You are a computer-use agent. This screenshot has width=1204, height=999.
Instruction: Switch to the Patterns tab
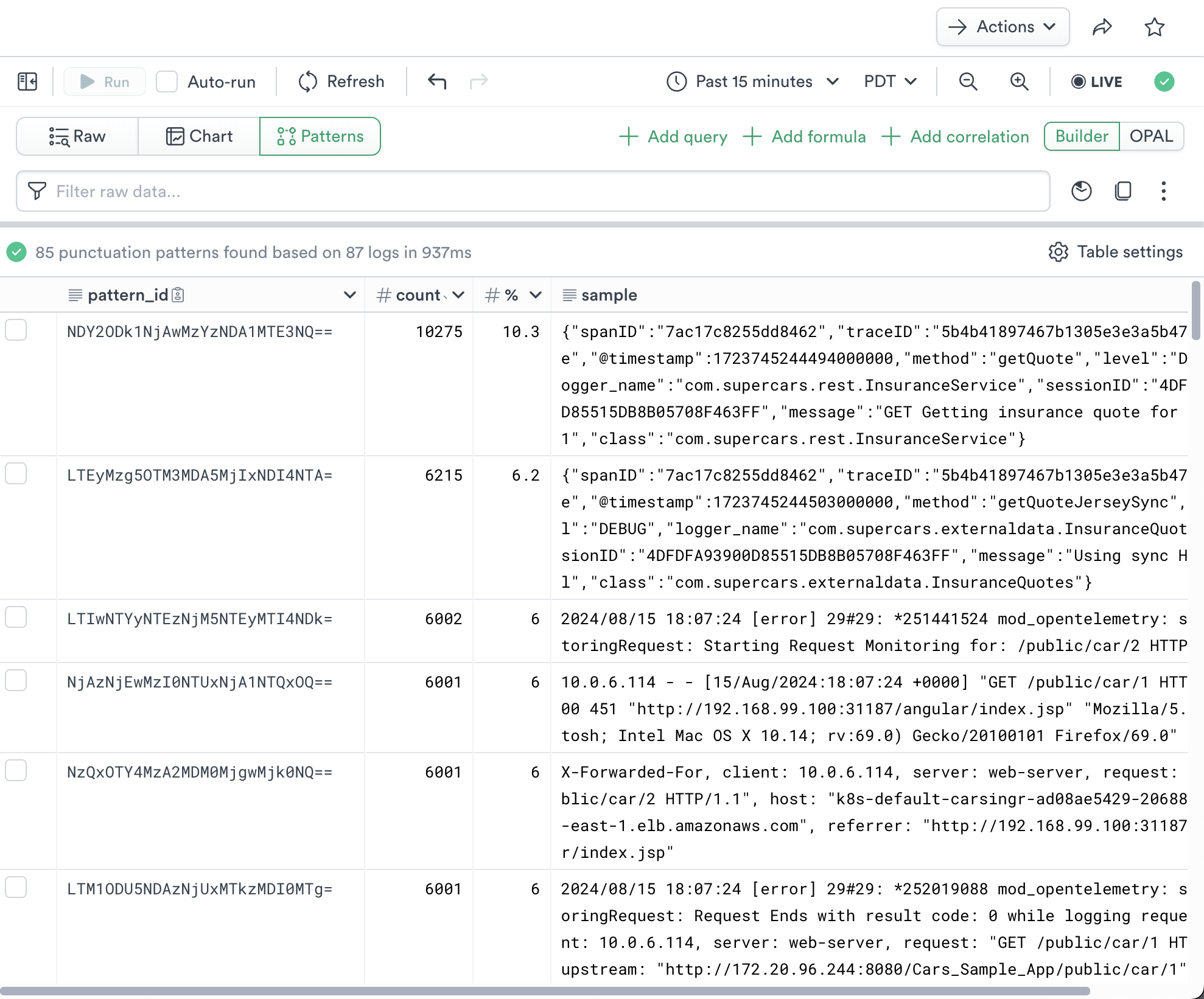click(x=320, y=136)
